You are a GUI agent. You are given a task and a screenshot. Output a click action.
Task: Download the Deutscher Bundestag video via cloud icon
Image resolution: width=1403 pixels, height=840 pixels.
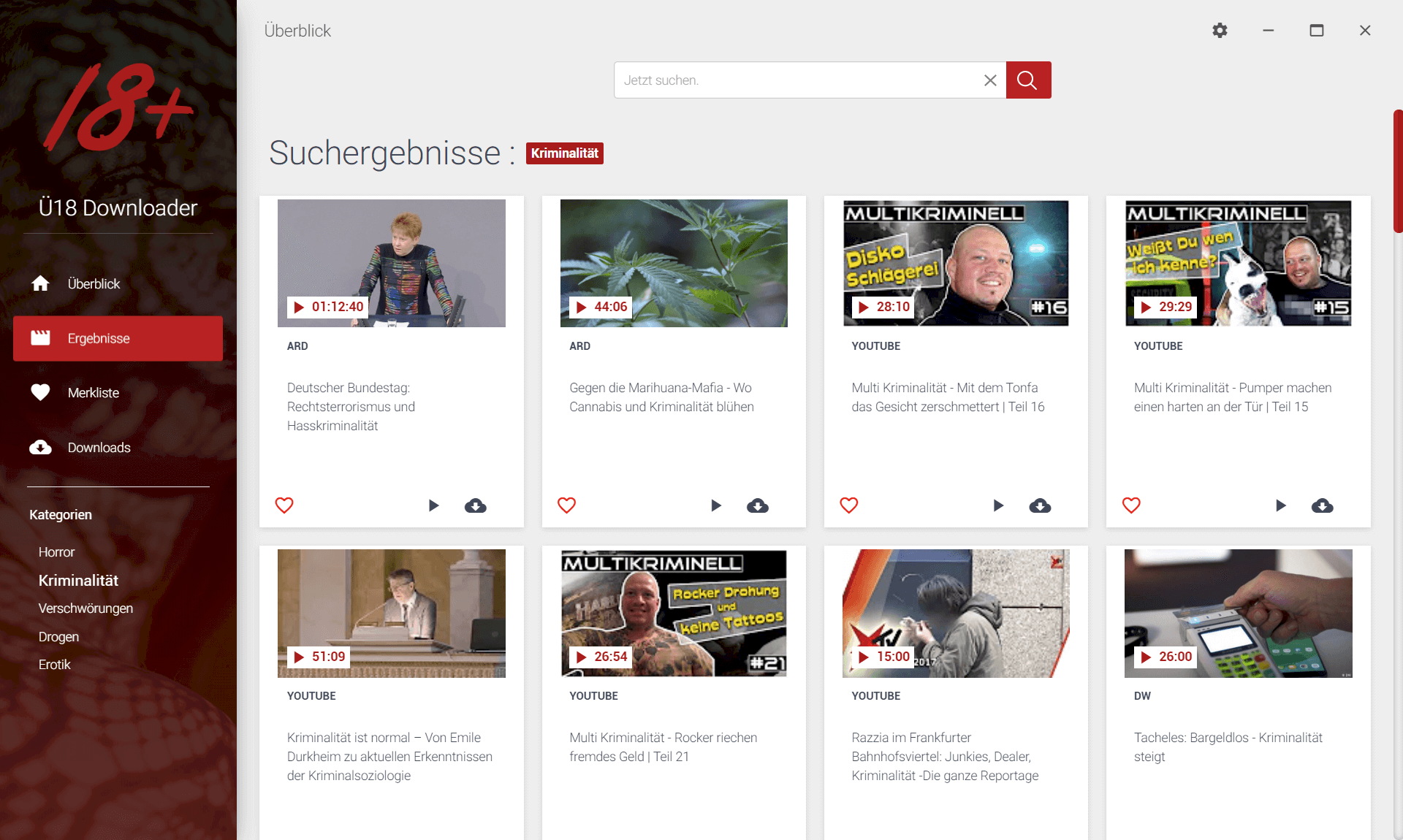pyautogui.click(x=475, y=505)
